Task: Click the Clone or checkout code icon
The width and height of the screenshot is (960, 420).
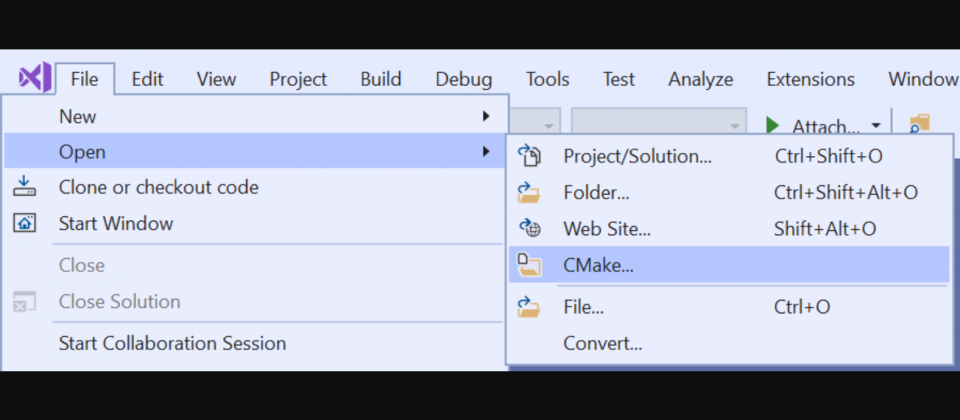Action: [x=24, y=187]
